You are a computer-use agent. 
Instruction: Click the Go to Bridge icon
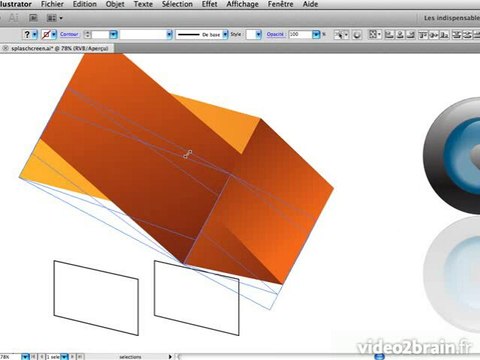click(33, 18)
